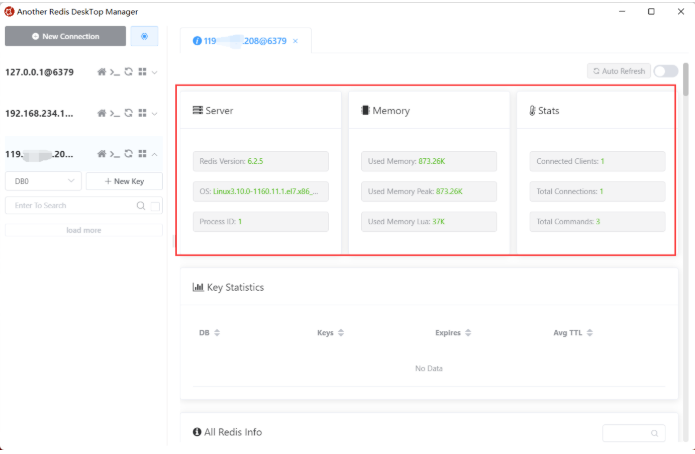Refresh the 119 connection

[x=129, y=153]
